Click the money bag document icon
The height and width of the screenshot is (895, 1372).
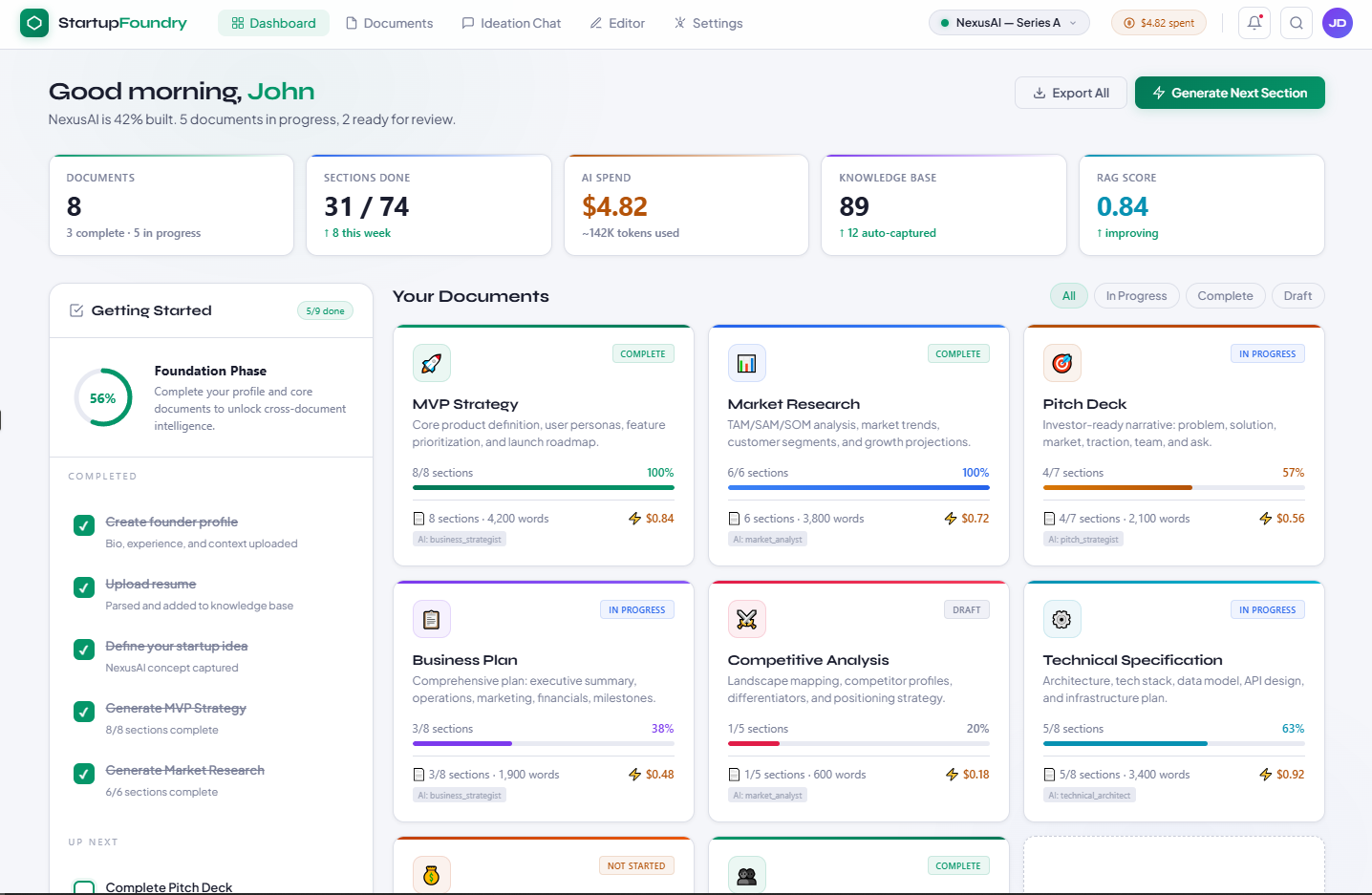tap(432, 875)
